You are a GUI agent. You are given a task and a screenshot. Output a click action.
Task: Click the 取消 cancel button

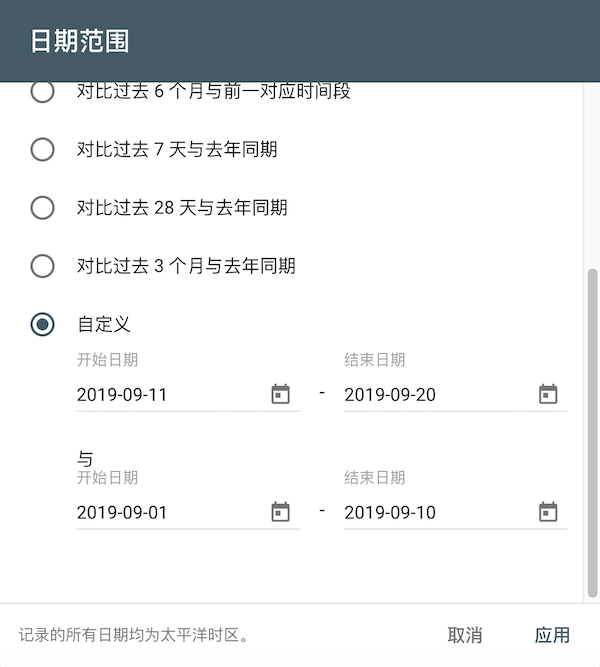click(x=465, y=635)
